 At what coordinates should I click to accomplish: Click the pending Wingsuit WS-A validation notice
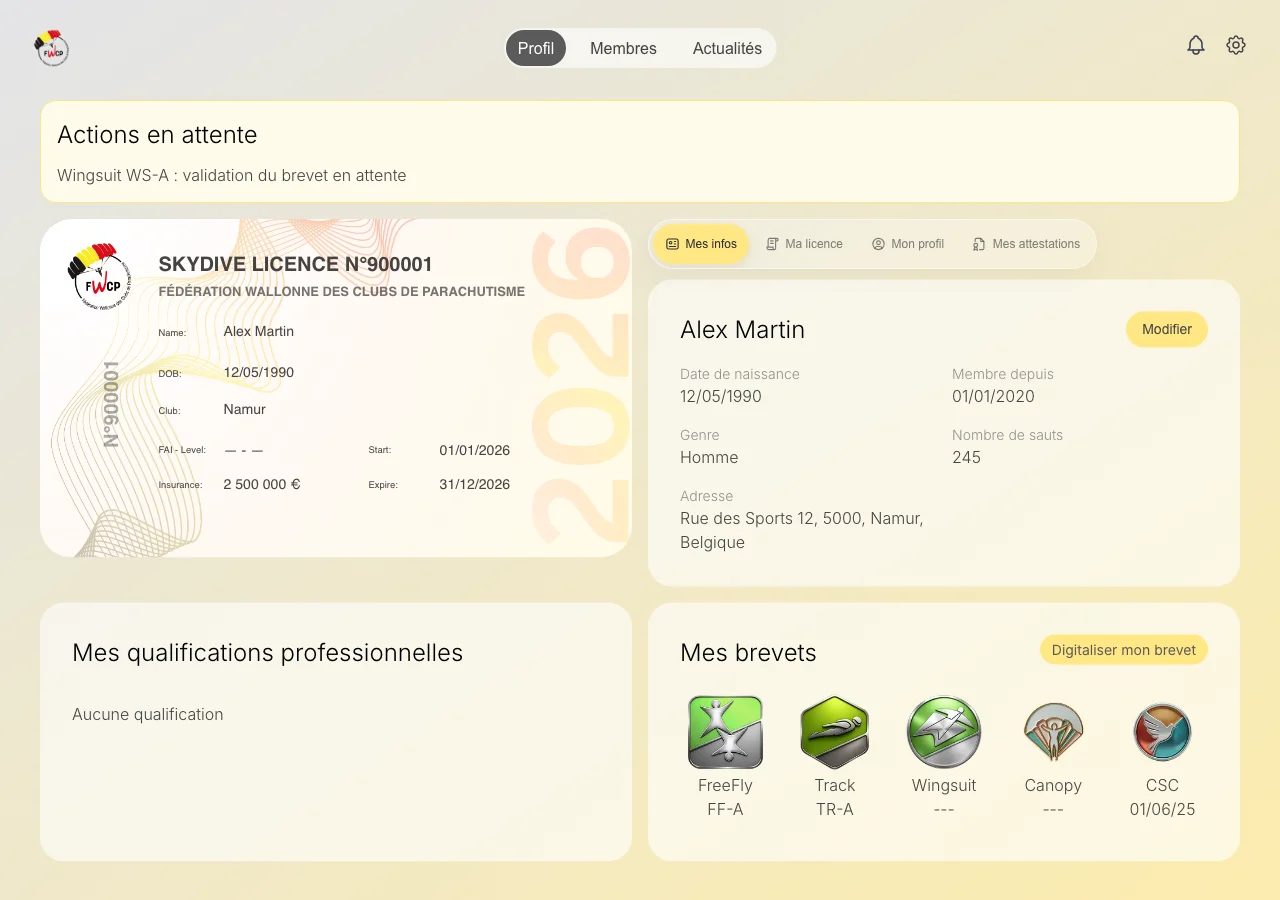click(232, 175)
